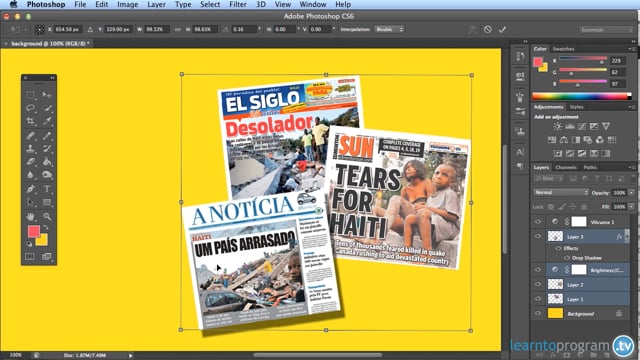The width and height of the screenshot is (640, 360).
Task: Open the Interpolation dropdown
Action: [x=389, y=29]
